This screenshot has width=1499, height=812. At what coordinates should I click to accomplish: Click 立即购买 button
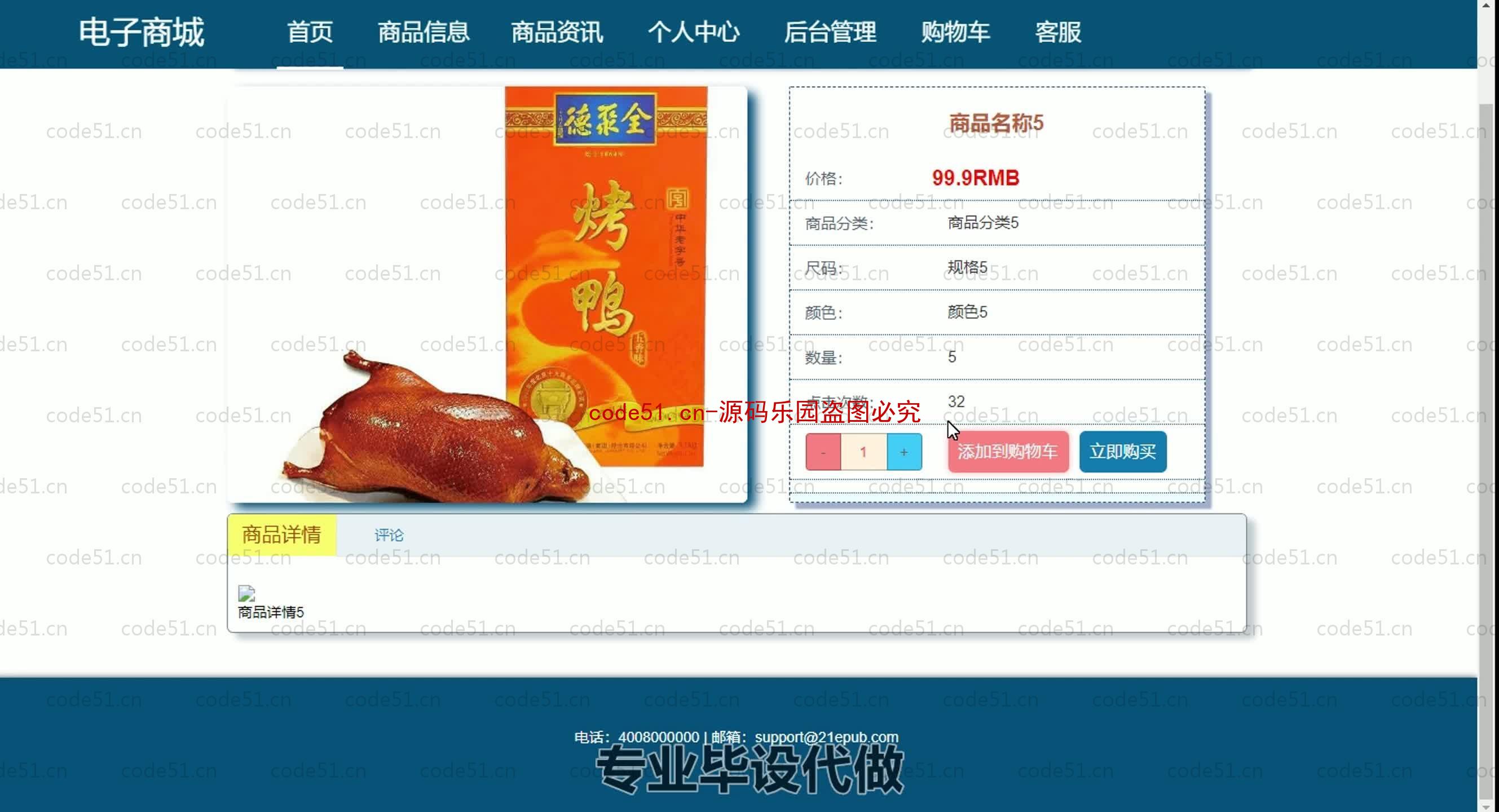[x=1122, y=452]
